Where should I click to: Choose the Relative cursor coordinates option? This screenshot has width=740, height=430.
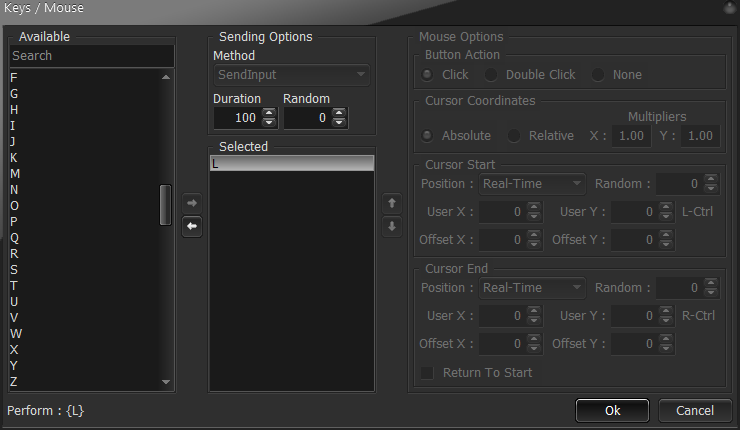pos(513,136)
